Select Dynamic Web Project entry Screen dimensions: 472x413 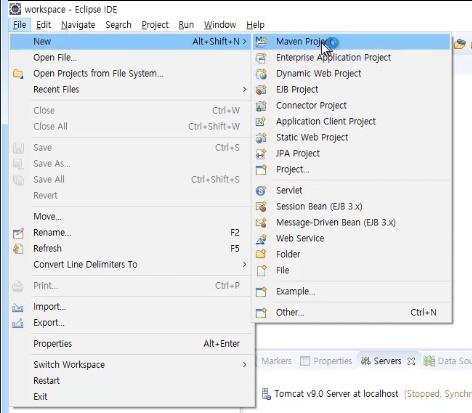(x=351, y=74)
